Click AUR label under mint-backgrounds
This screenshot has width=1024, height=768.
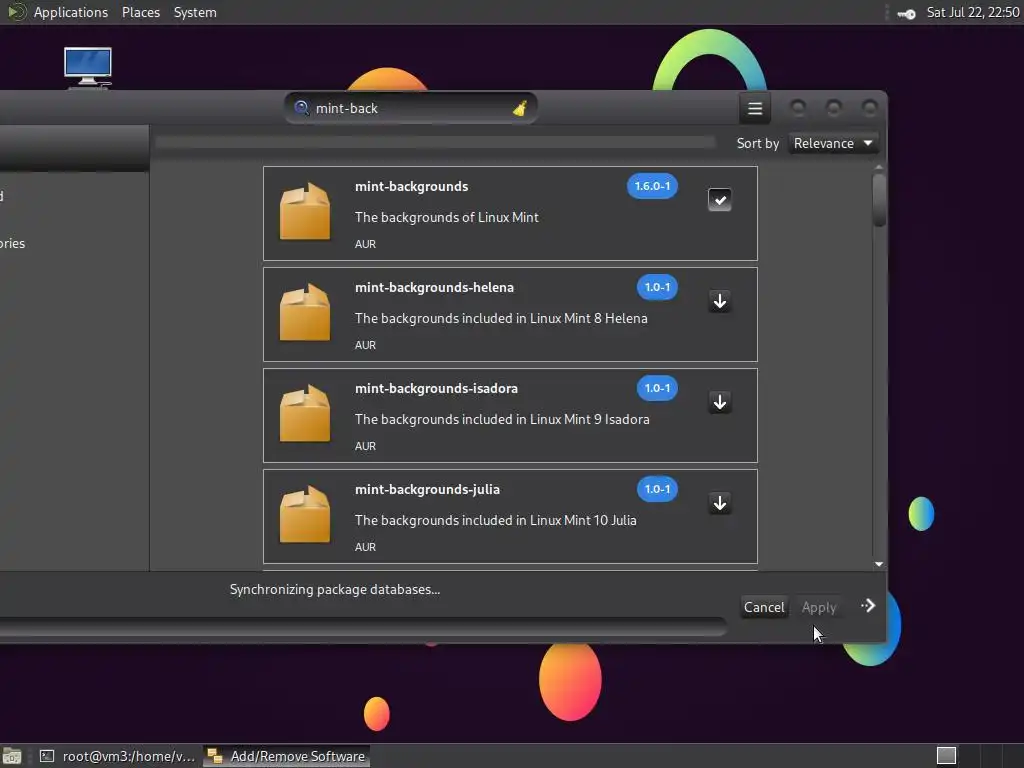tap(365, 244)
